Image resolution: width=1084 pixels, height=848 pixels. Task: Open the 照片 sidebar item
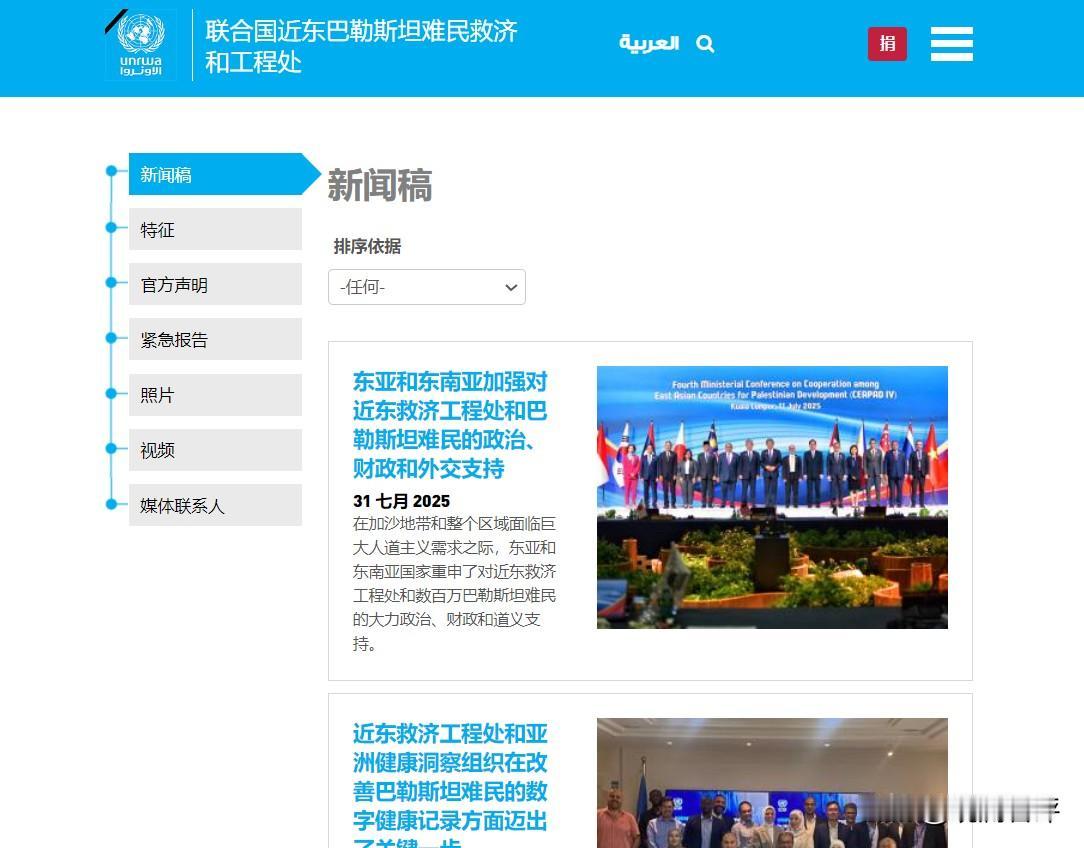[x=215, y=395]
